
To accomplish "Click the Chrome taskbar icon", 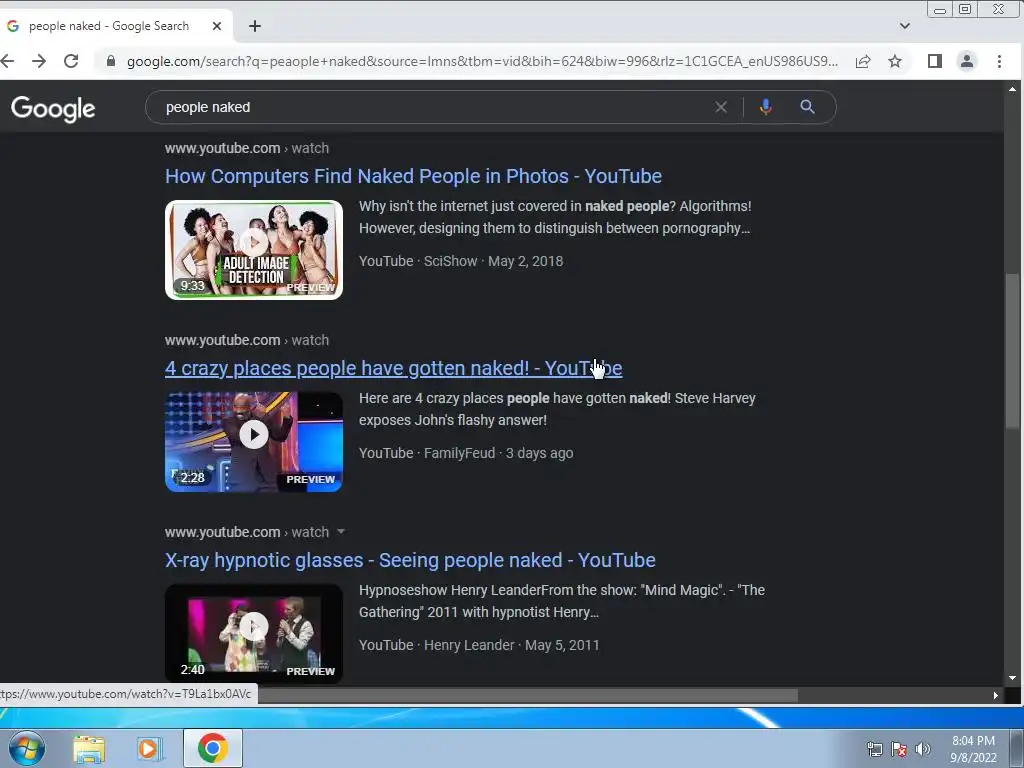I will click(x=213, y=748).
